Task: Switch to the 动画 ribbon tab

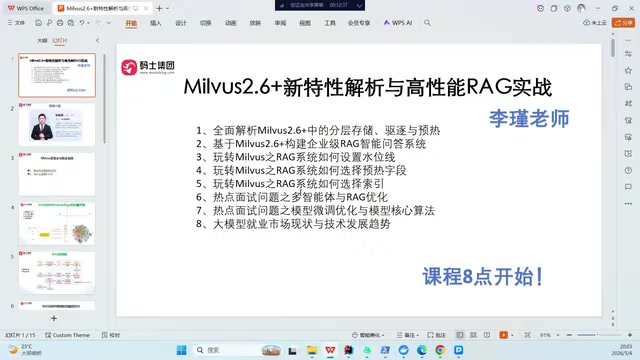Action: pos(231,23)
